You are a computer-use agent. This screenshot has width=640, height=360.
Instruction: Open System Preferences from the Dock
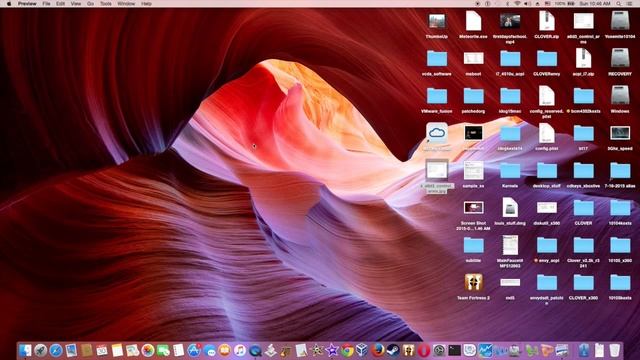(439, 350)
